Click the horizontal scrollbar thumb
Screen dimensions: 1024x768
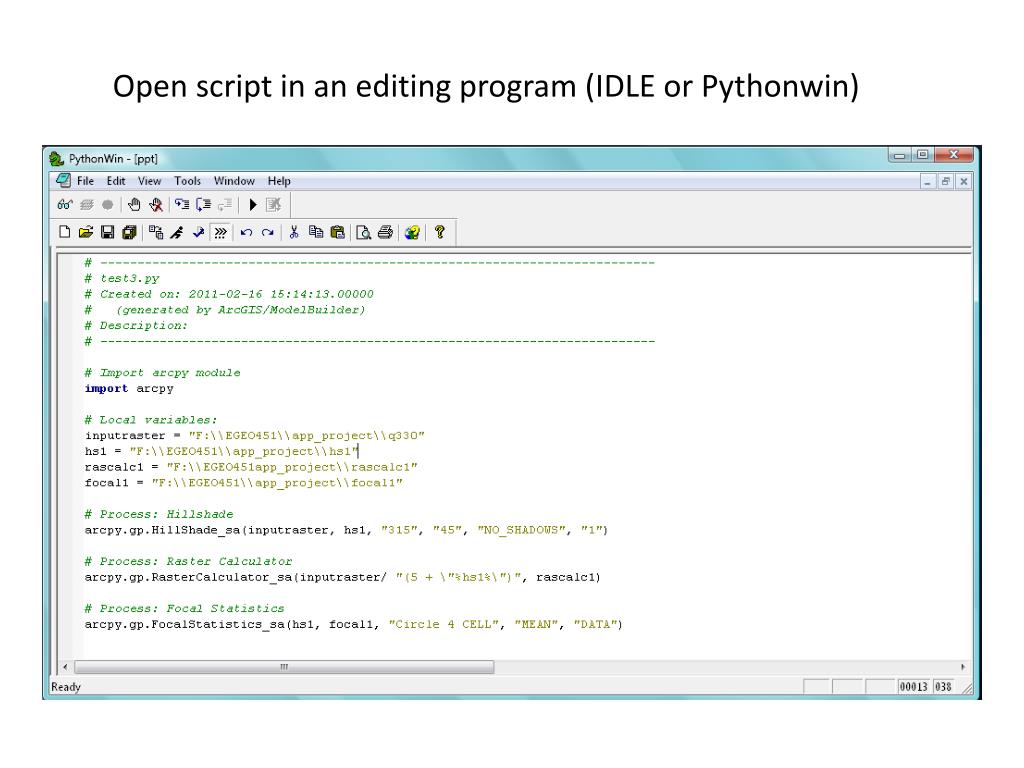(284, 667)
